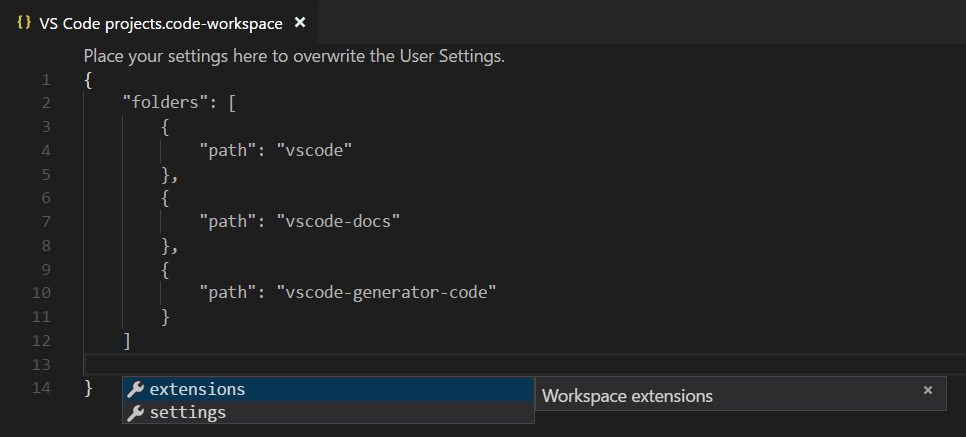Click the closing curly brace on line 14
966x437 pixels.
point(89,388)
